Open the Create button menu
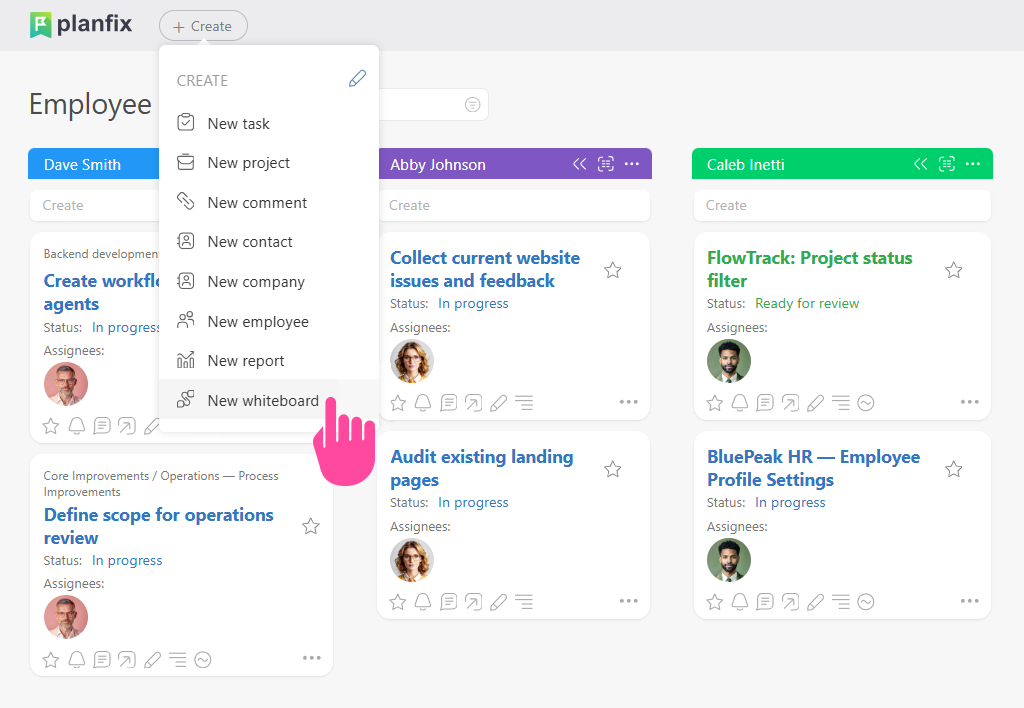The image size is (1024, 708). click(203, 26)
